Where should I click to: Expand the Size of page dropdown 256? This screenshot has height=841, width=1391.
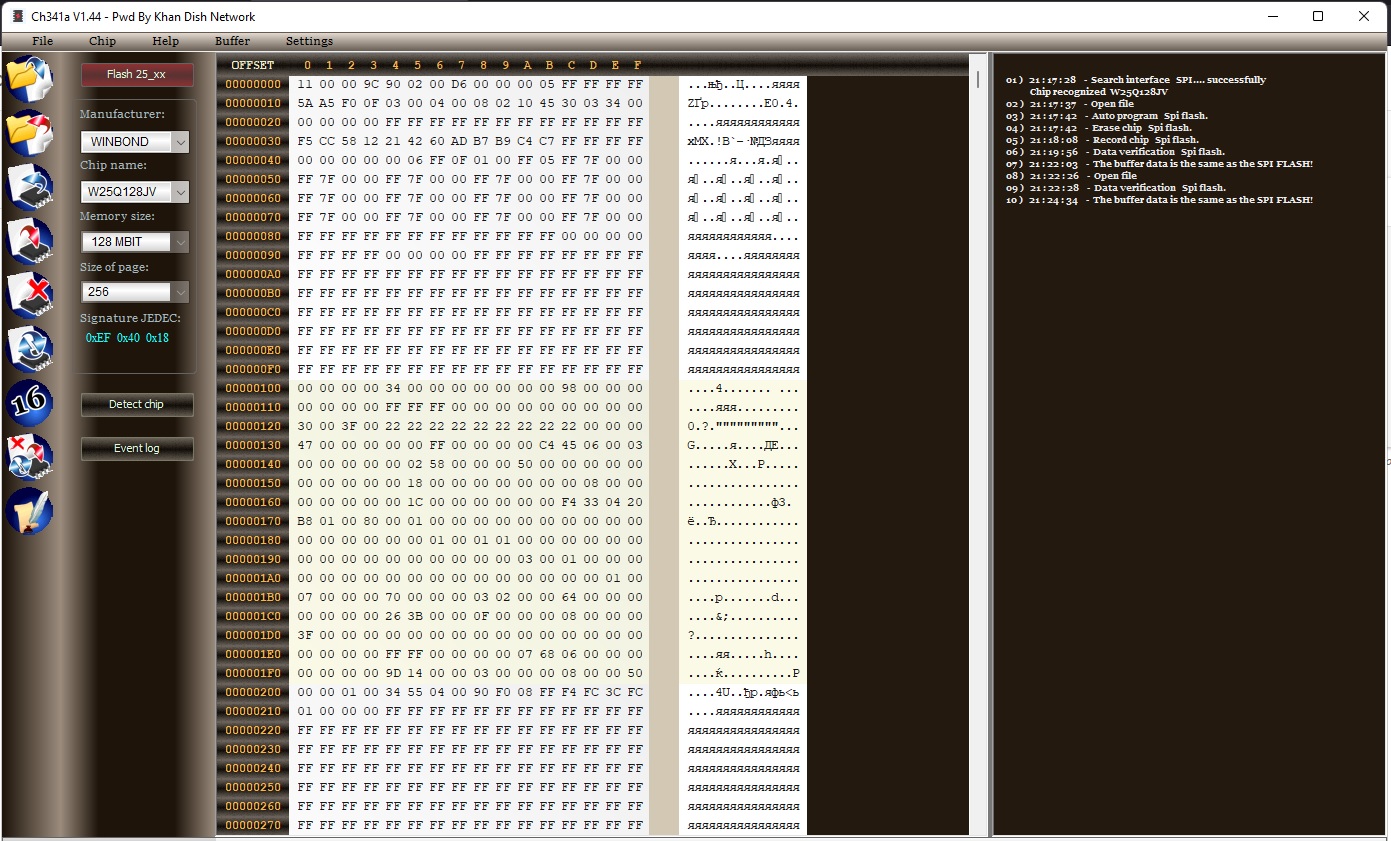click(x=134, y=292)
